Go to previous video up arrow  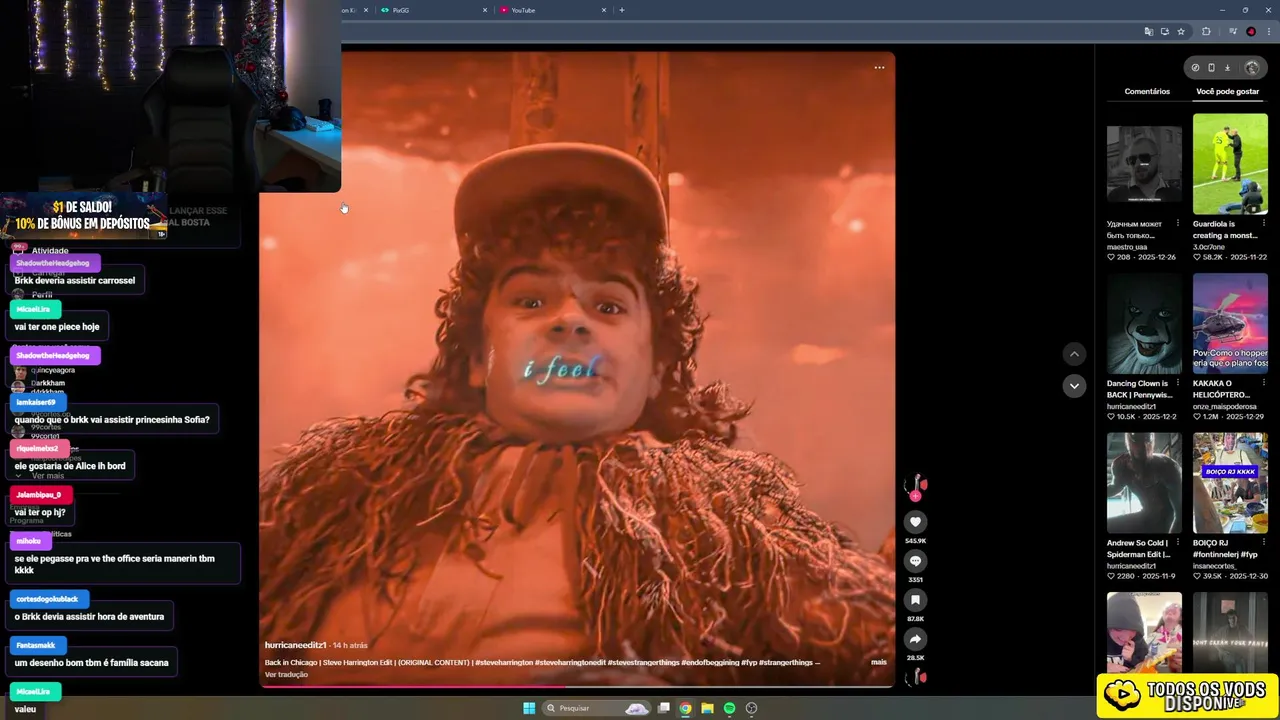pos(1074,354)
